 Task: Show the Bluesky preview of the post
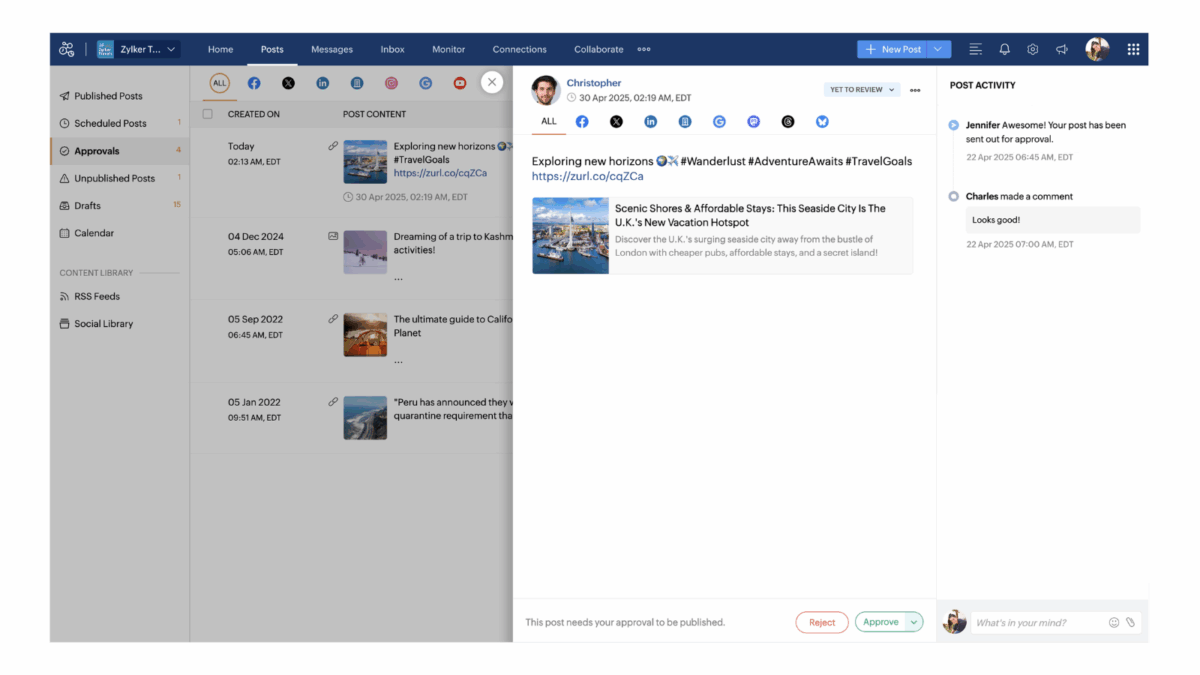click(822, 121)
